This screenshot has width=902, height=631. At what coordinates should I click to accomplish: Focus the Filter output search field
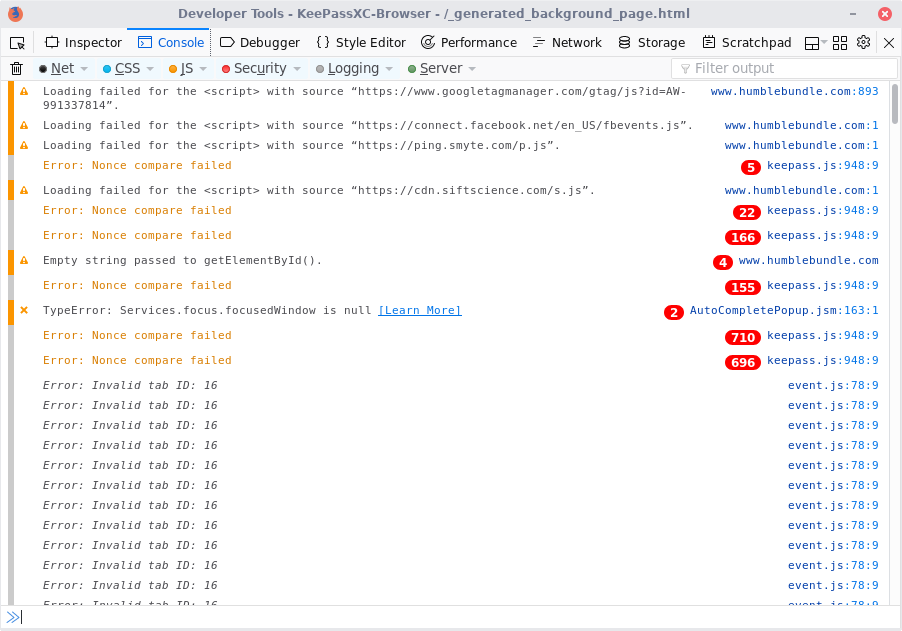click(x=784, y=68)
